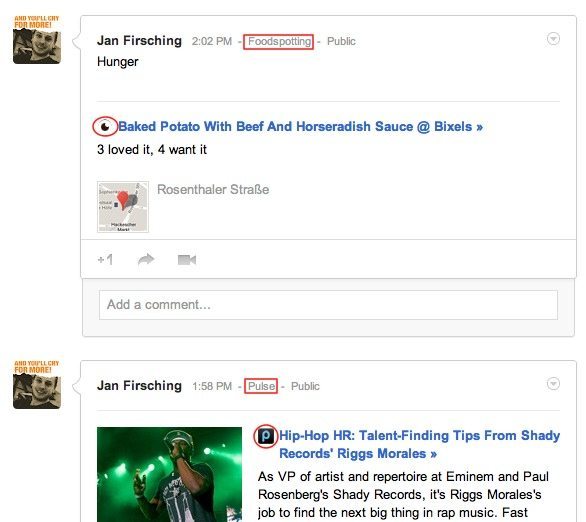Click the Foodspotting source label
Screen dimensions: 586x522
pos(279,41)
